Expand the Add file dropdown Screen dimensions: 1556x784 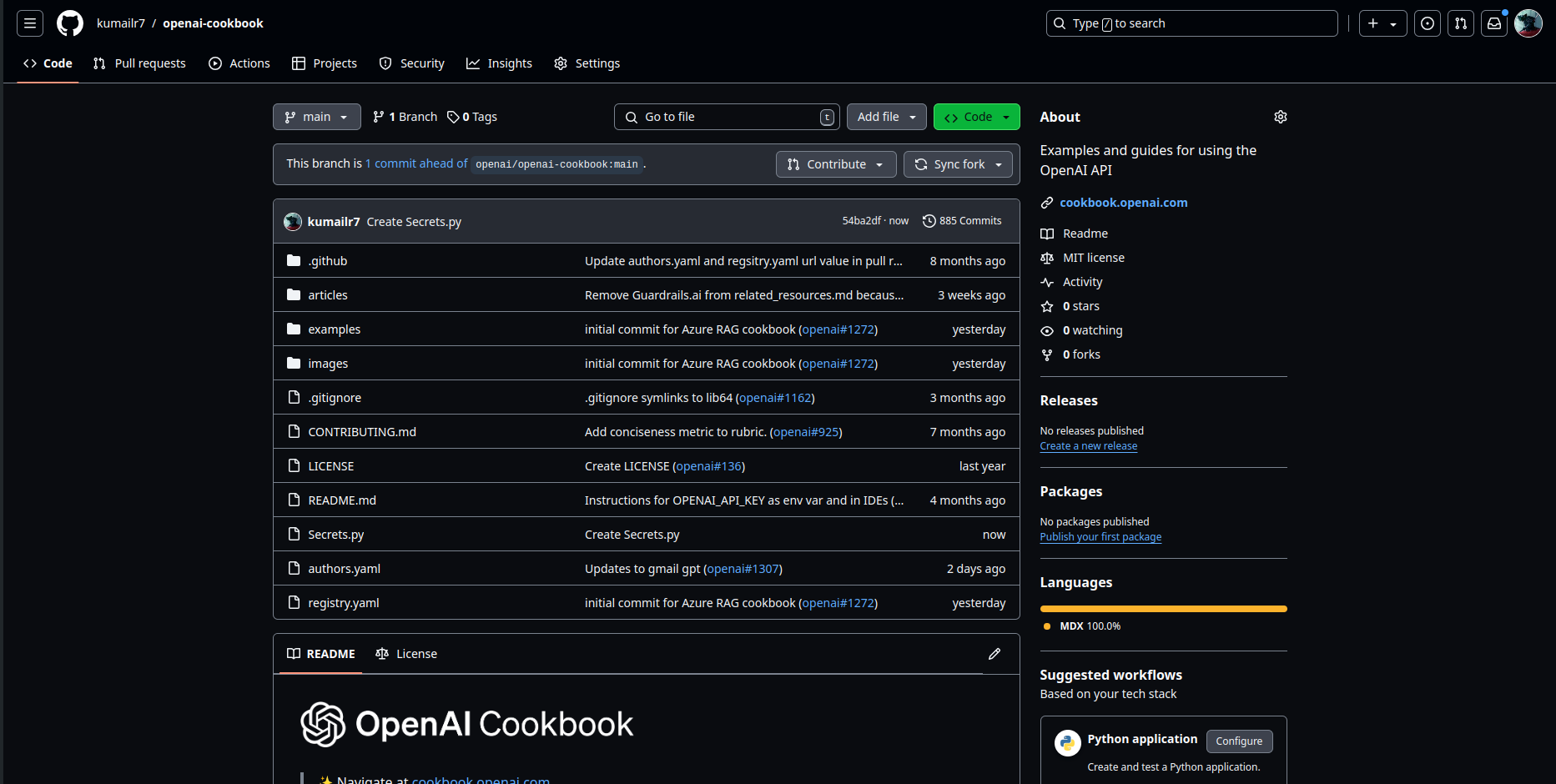click(x=886, y=117)
